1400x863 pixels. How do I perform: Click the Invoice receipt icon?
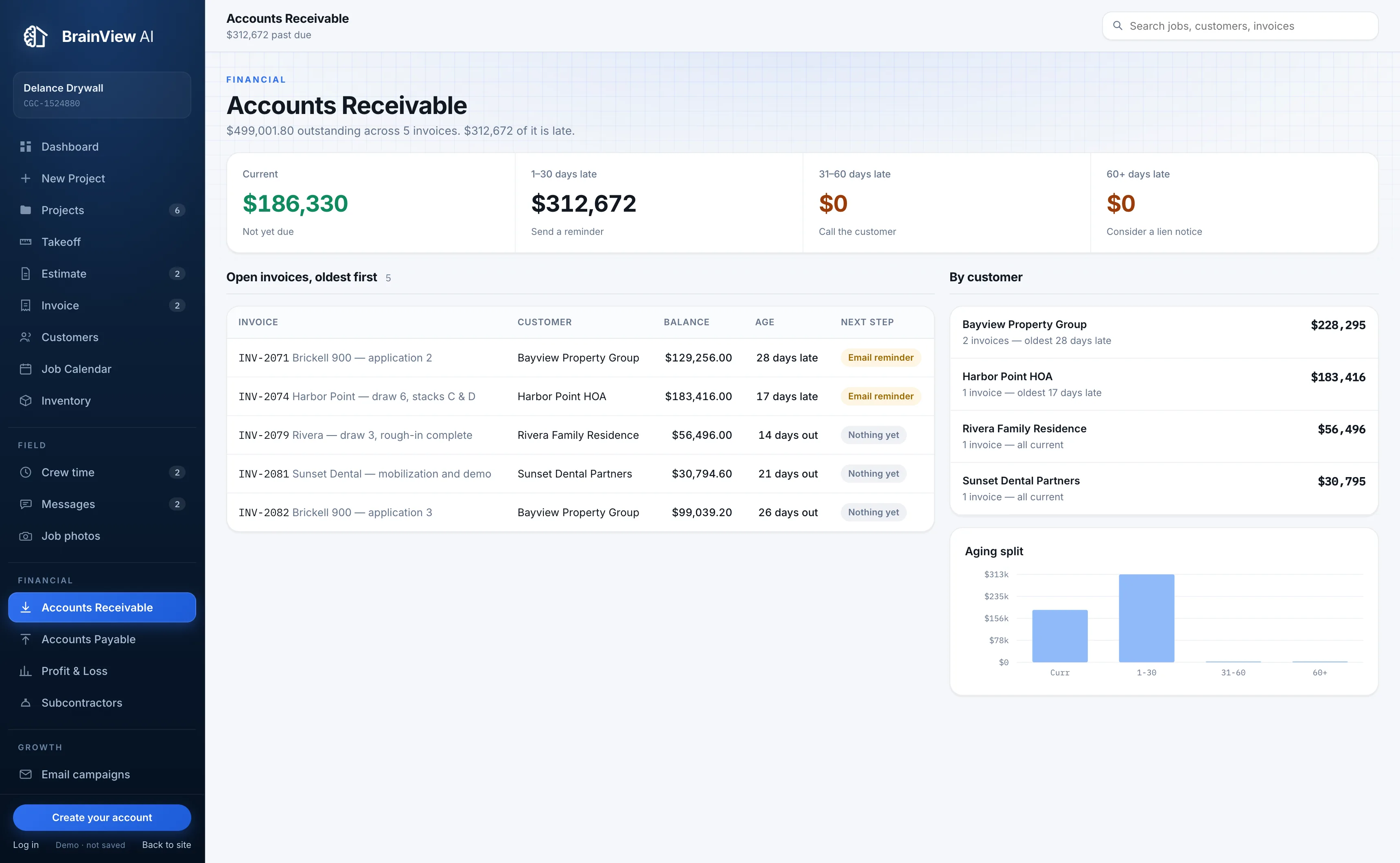tap(26, 305)
